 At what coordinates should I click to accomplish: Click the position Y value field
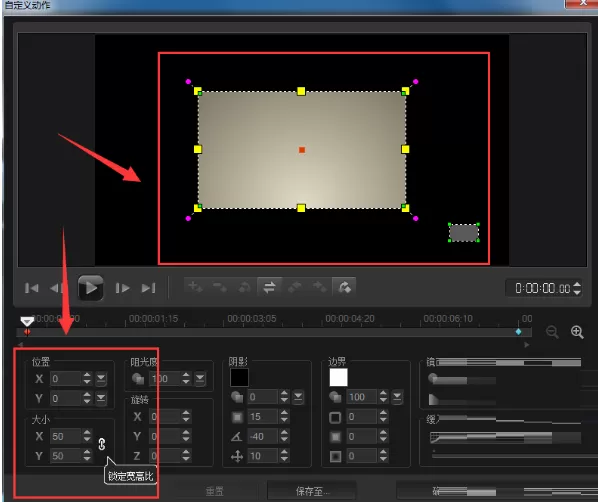tap(66, 398)
